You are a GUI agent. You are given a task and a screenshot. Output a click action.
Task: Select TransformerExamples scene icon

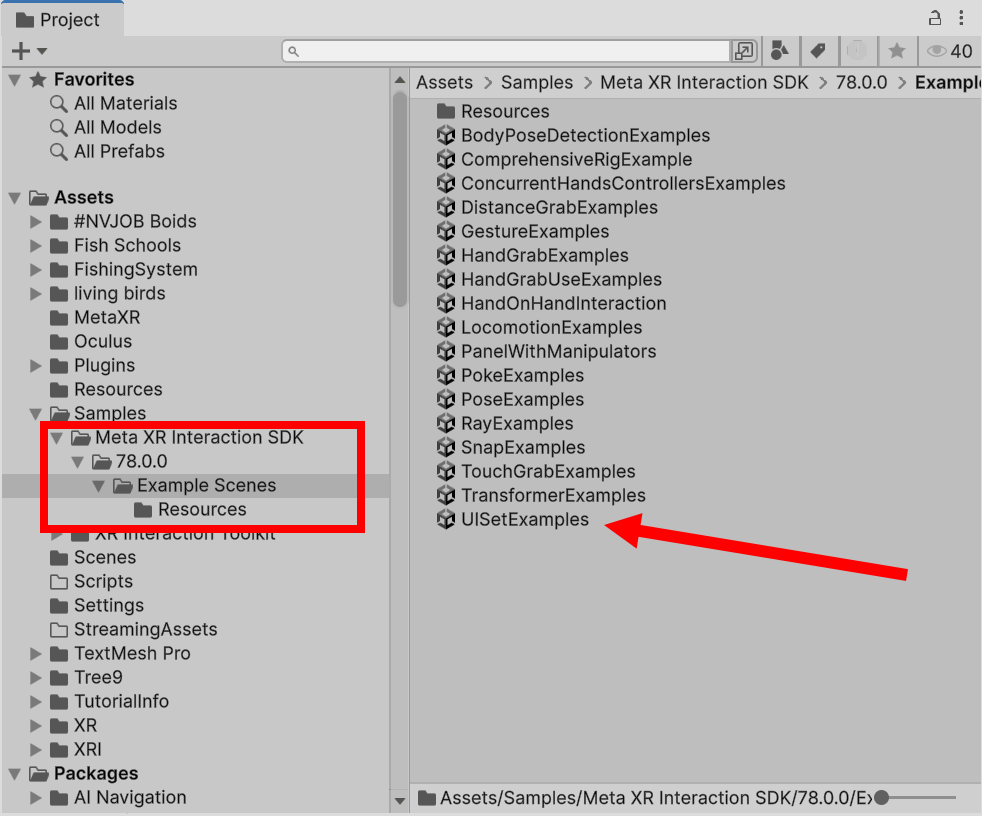446,495
